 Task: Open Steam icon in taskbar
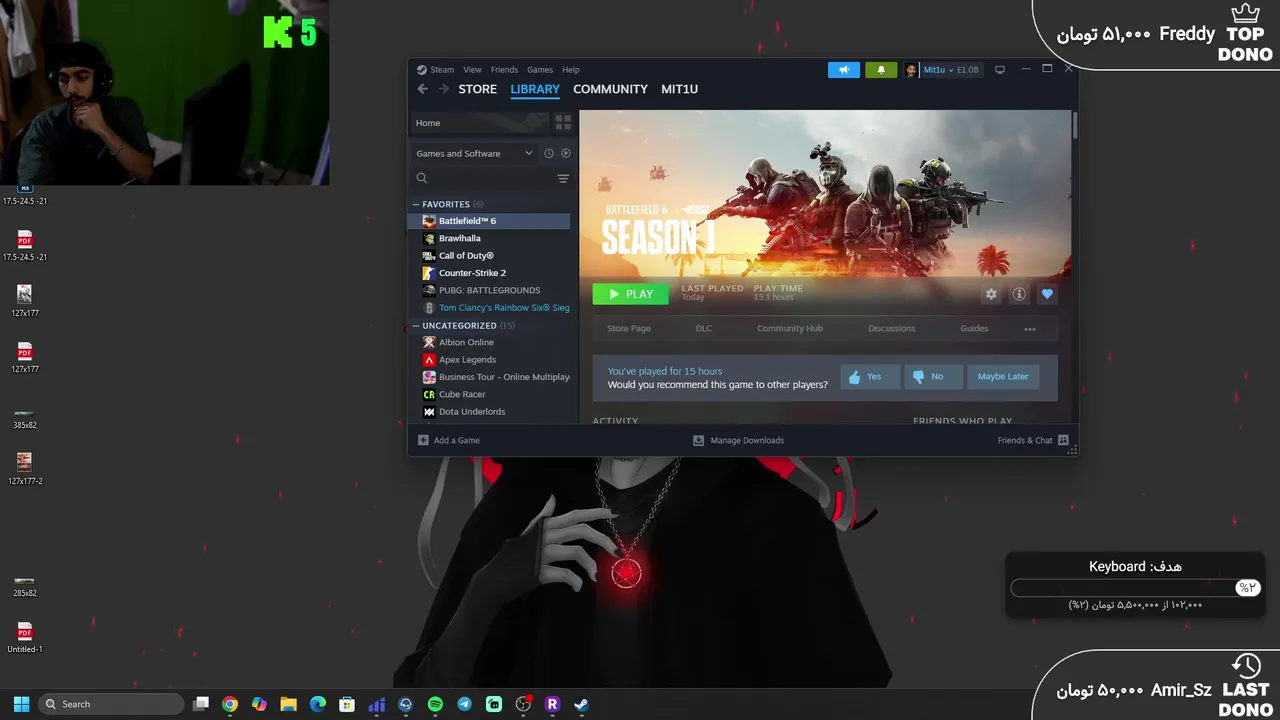[x=581, y=704]
